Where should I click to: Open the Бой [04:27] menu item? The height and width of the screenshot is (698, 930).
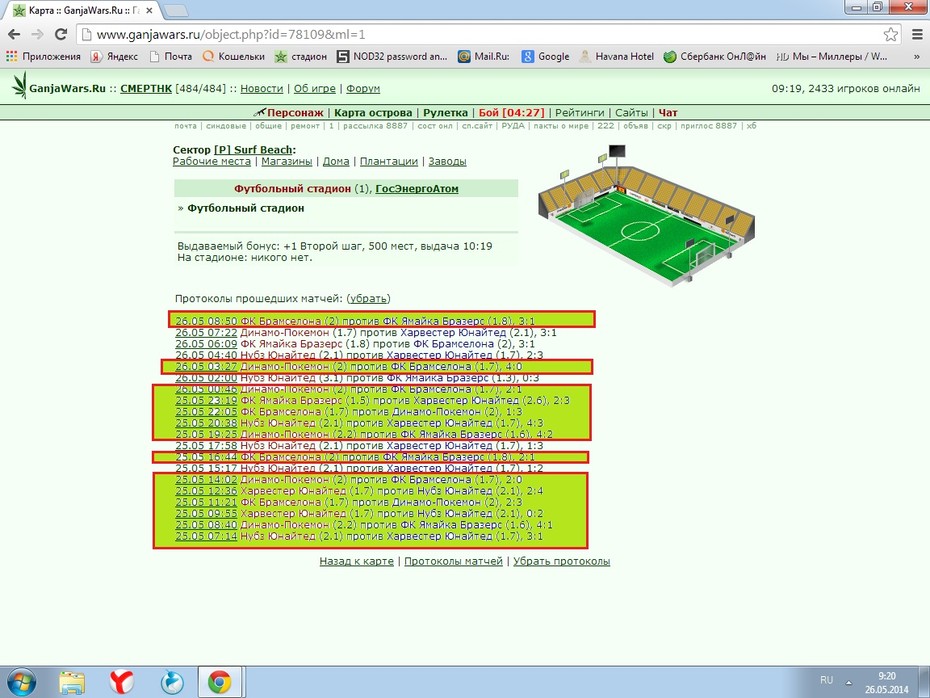[511, 113]
